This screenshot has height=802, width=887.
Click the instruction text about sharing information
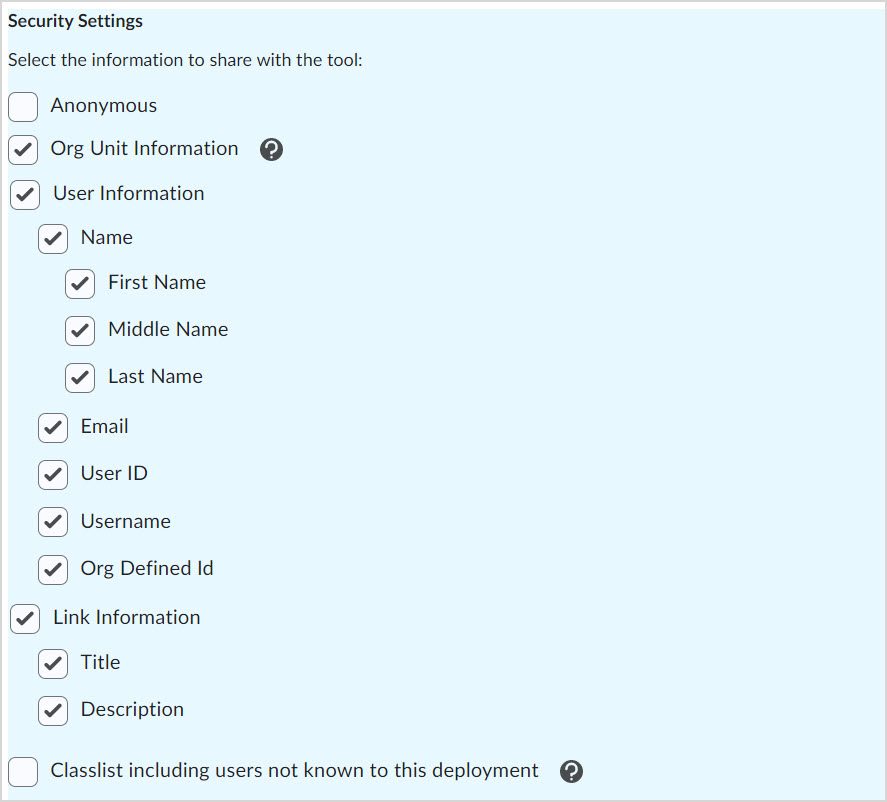(185, 60)
